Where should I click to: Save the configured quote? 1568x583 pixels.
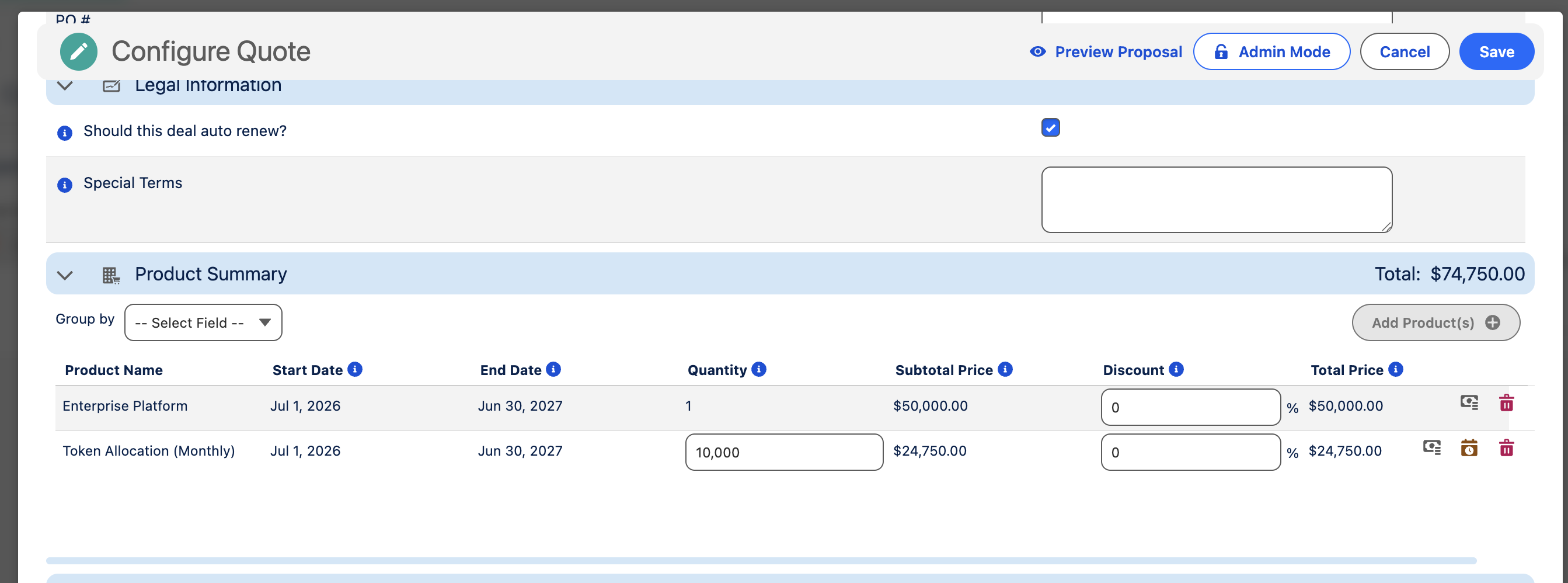pos(1496,52)
